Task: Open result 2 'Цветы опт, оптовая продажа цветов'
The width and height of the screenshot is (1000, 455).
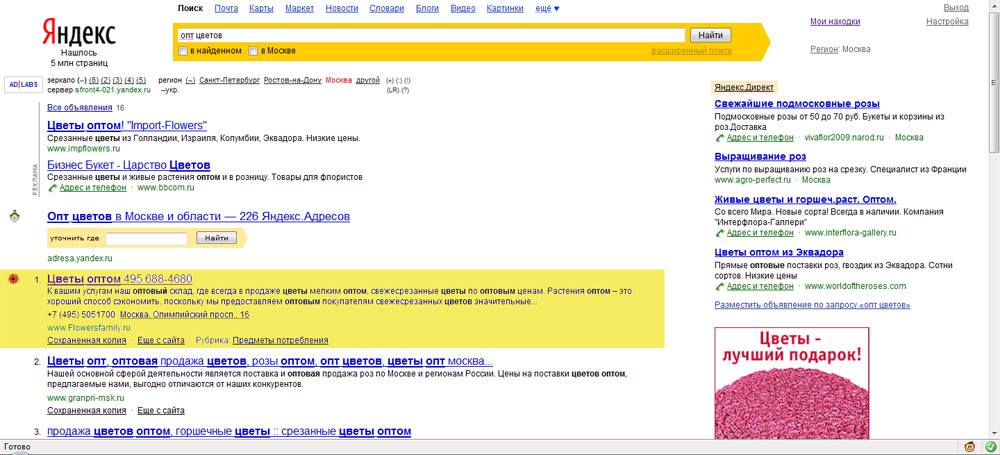Action: [x=270, y=362]
